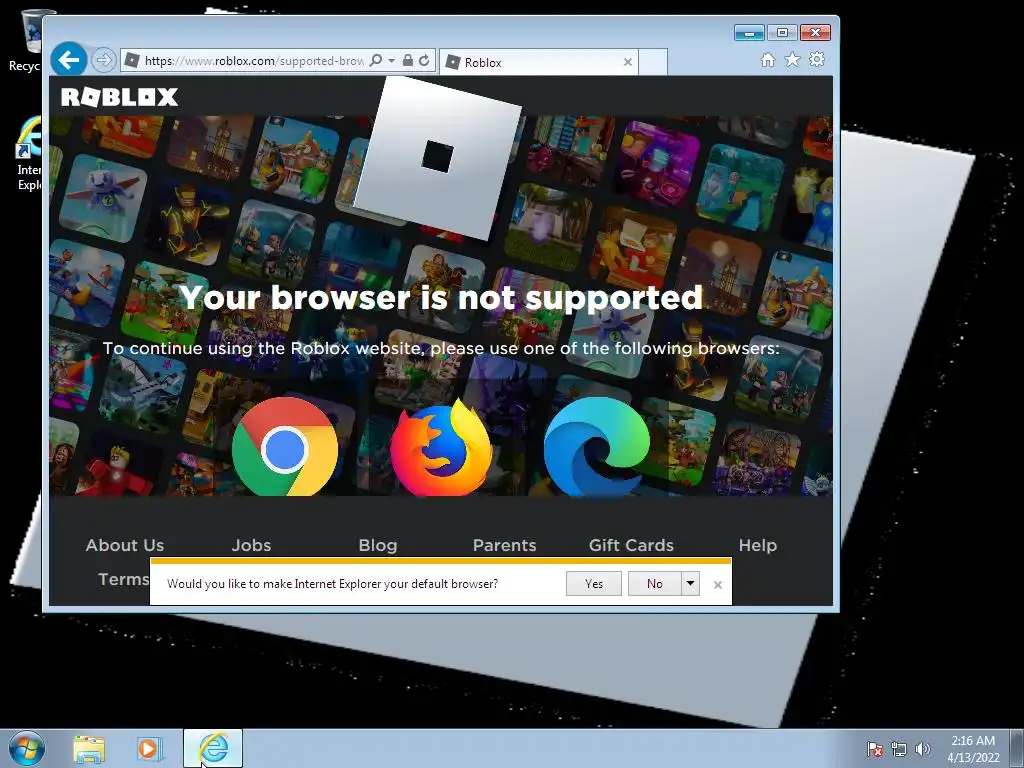
Task: Open Windows Explorer from taskbar
Action: pos(89,749)
